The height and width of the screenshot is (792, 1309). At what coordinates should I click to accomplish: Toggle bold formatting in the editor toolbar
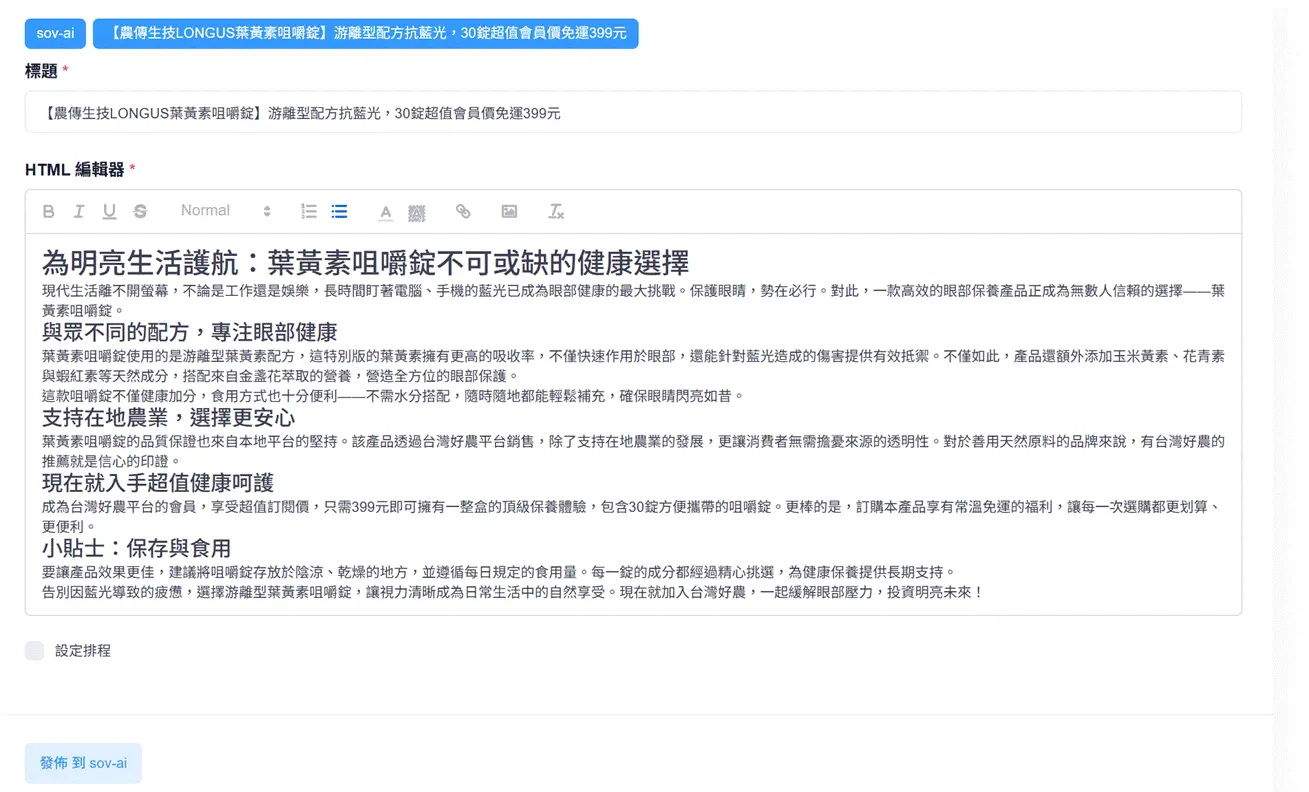coord(48,211)
